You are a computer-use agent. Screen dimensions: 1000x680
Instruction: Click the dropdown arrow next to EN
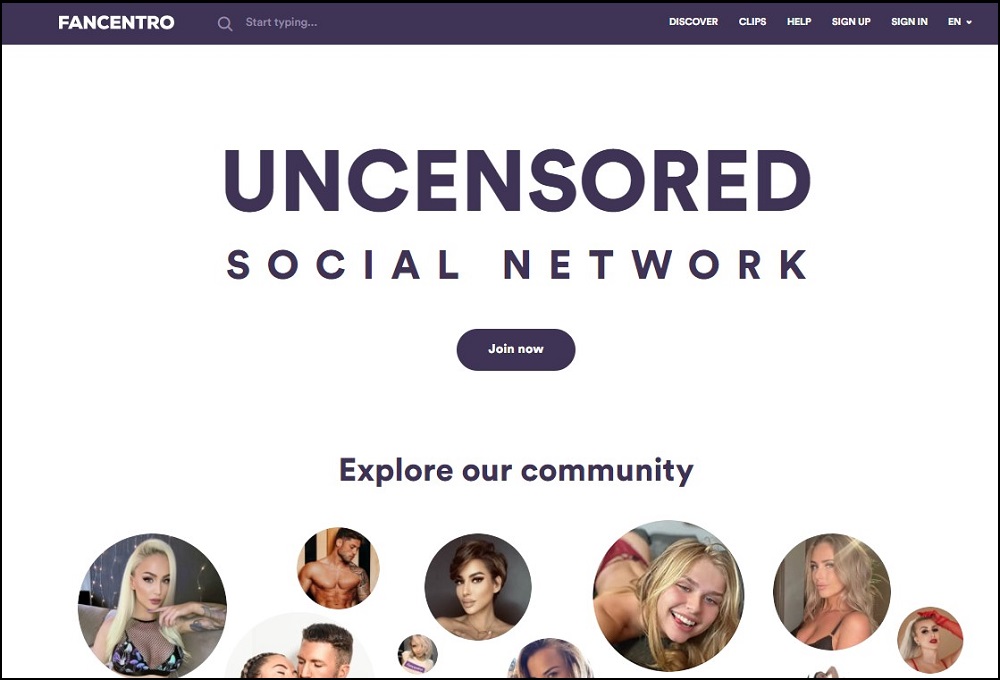pos(969,22)
